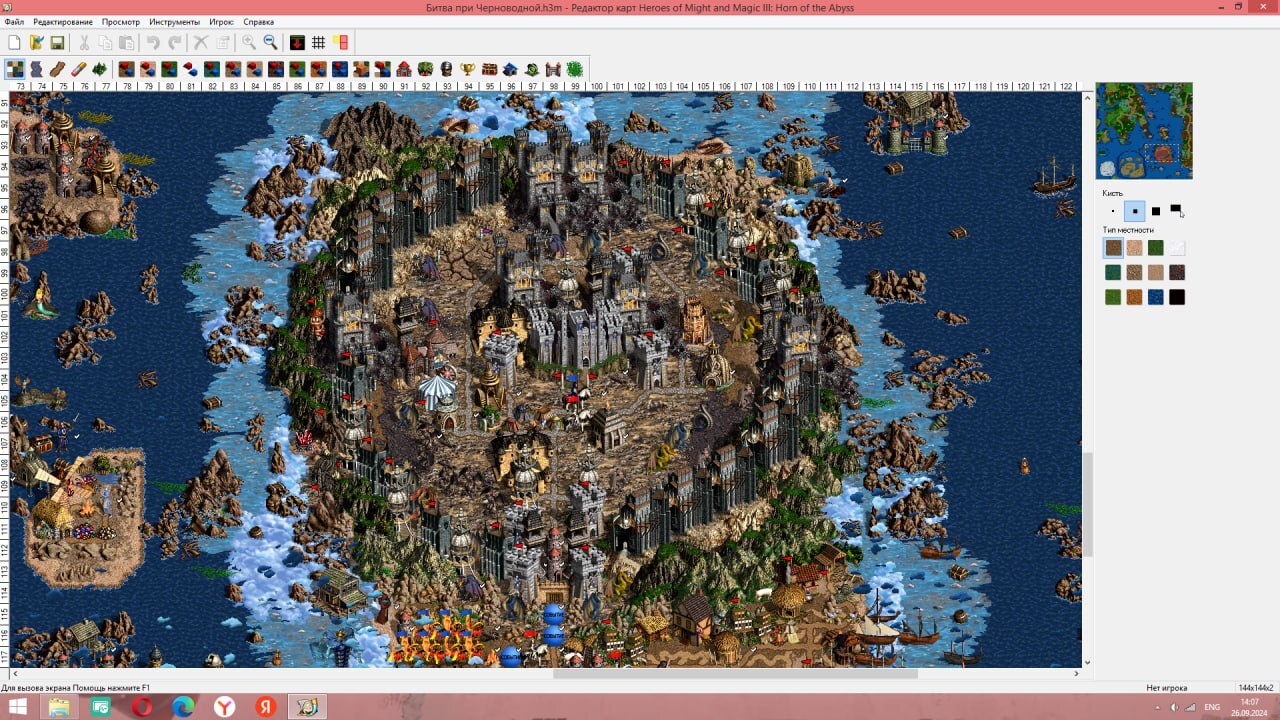Select the green trees obstacle tool
The height and width of the screenshot is (720, 1280).
click(x=100, y=69)
